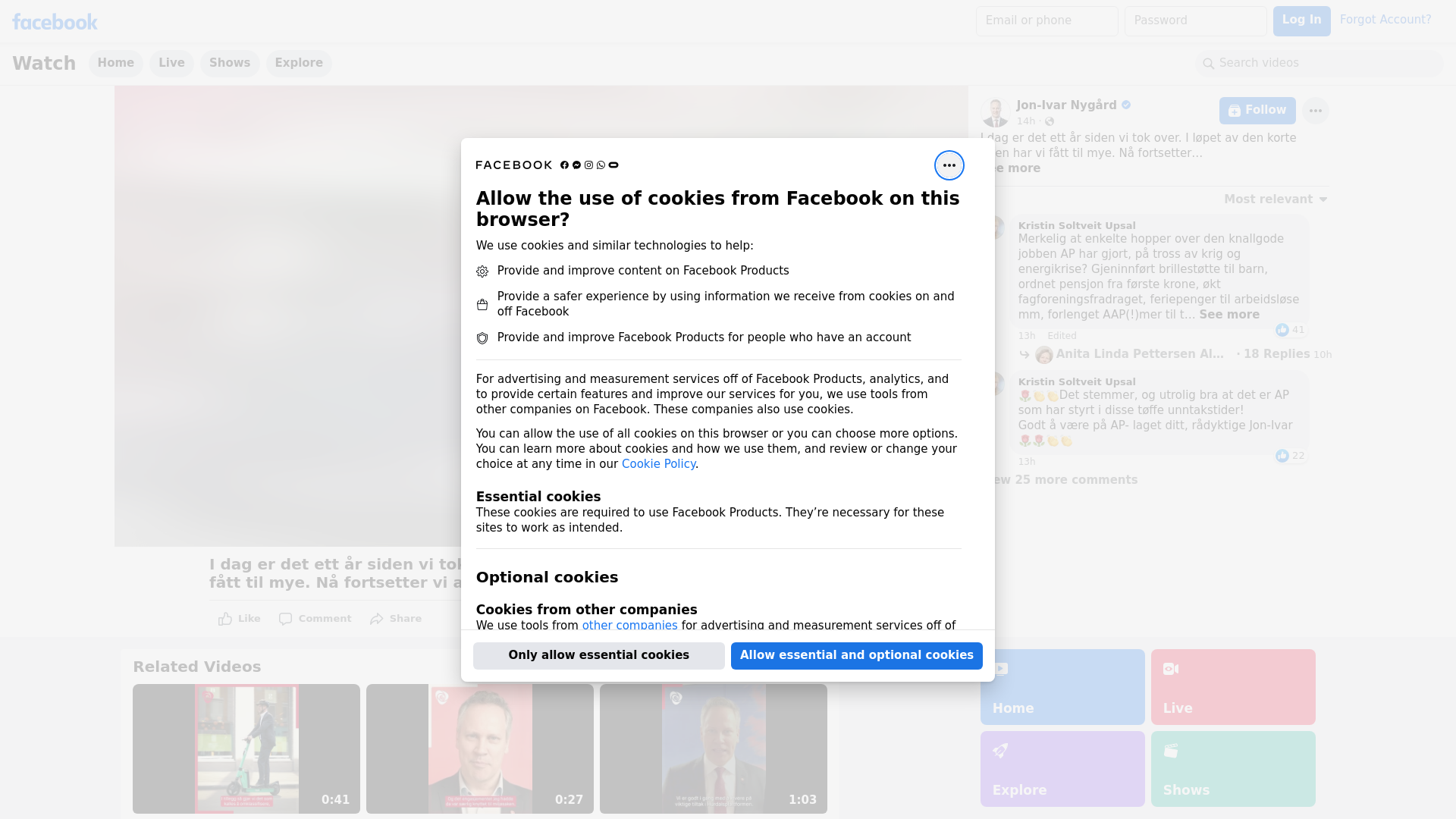This screenshot has width=1456, height=819.
Task: Open the three-dot menu in cookie dialog
Action: click(x=949, y=165)
